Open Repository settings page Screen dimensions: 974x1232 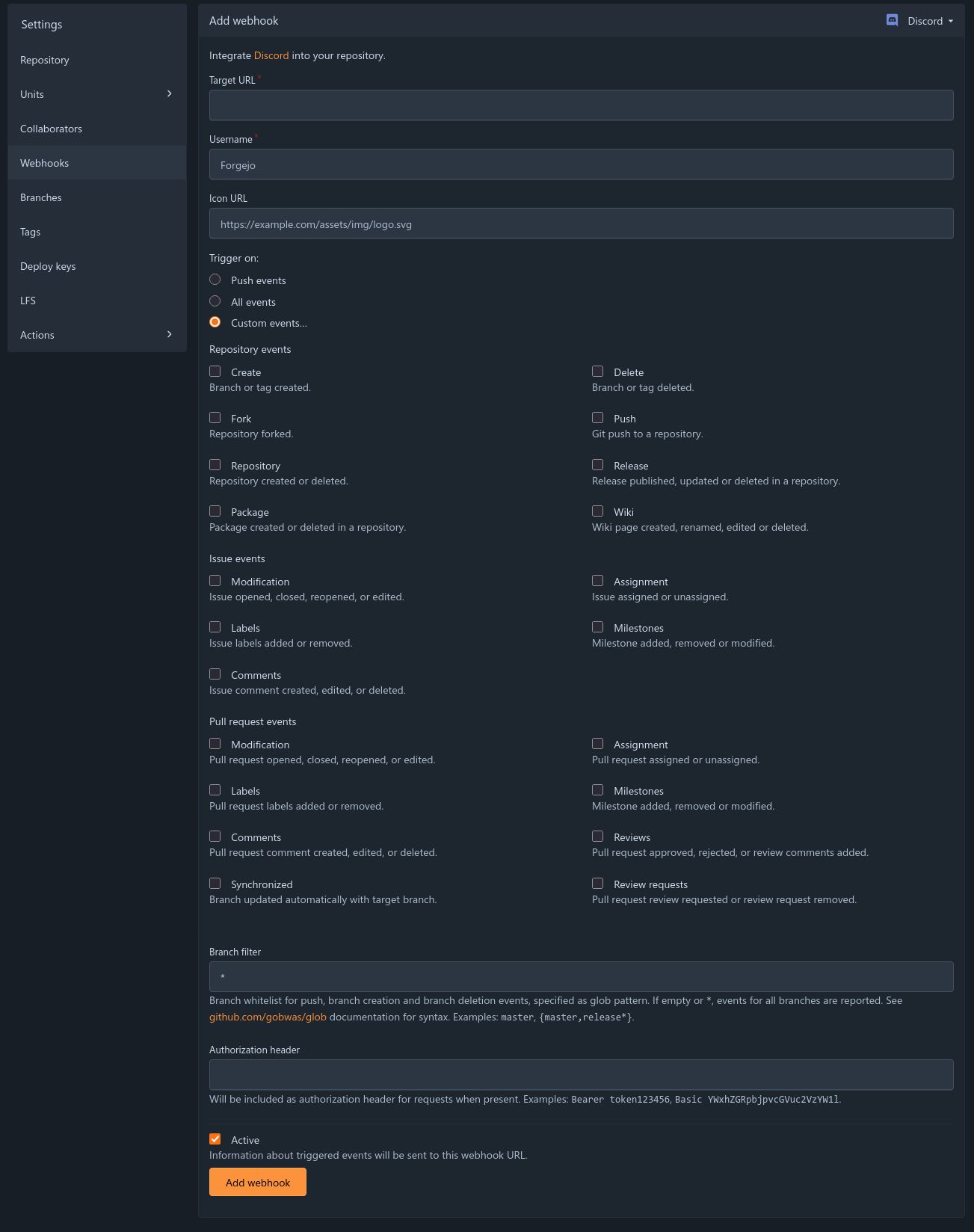[x=97, y=60]
